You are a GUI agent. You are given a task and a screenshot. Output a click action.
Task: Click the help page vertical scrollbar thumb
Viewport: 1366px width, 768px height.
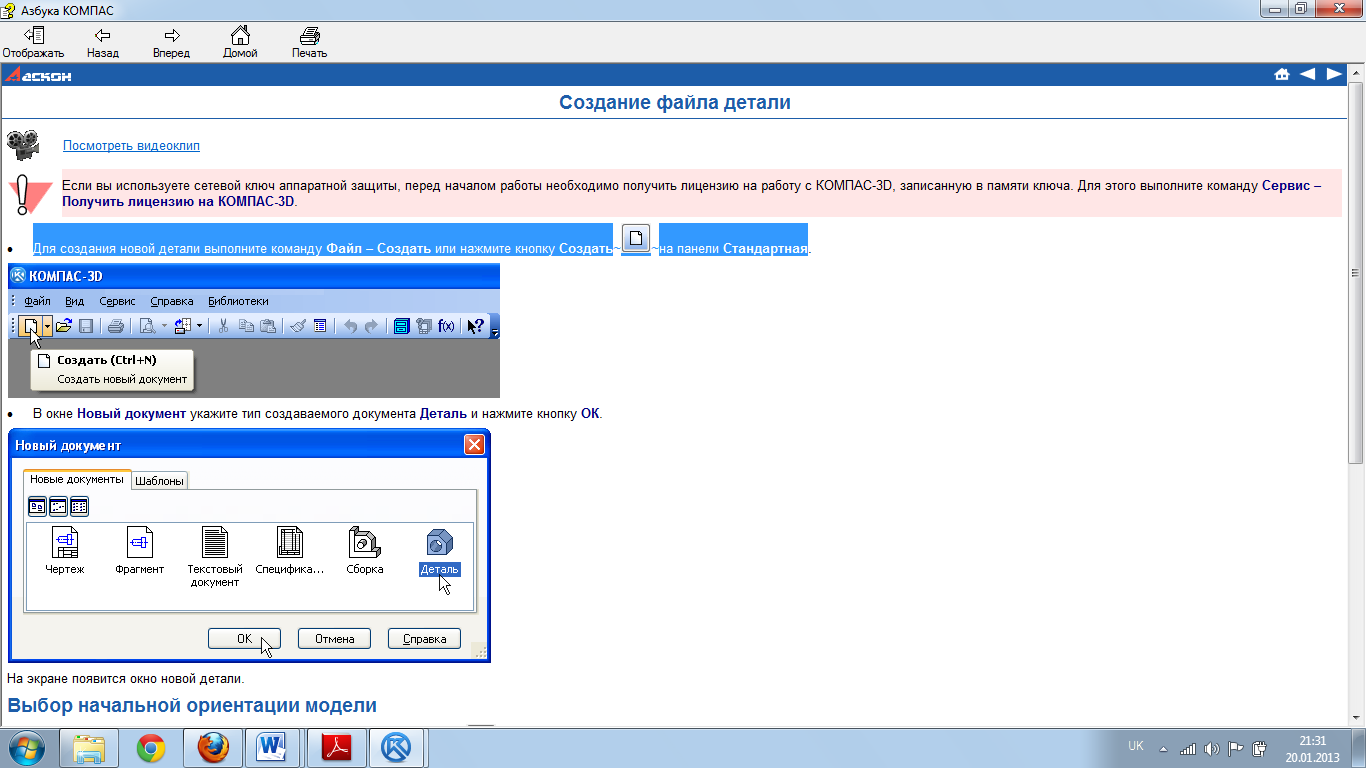click(1357, 272)
